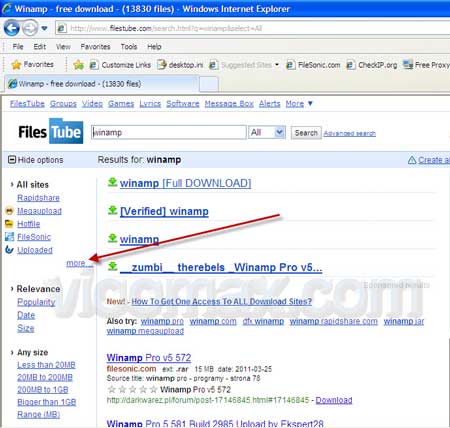Open the desktop.ini bookmark

coord(180,65)
